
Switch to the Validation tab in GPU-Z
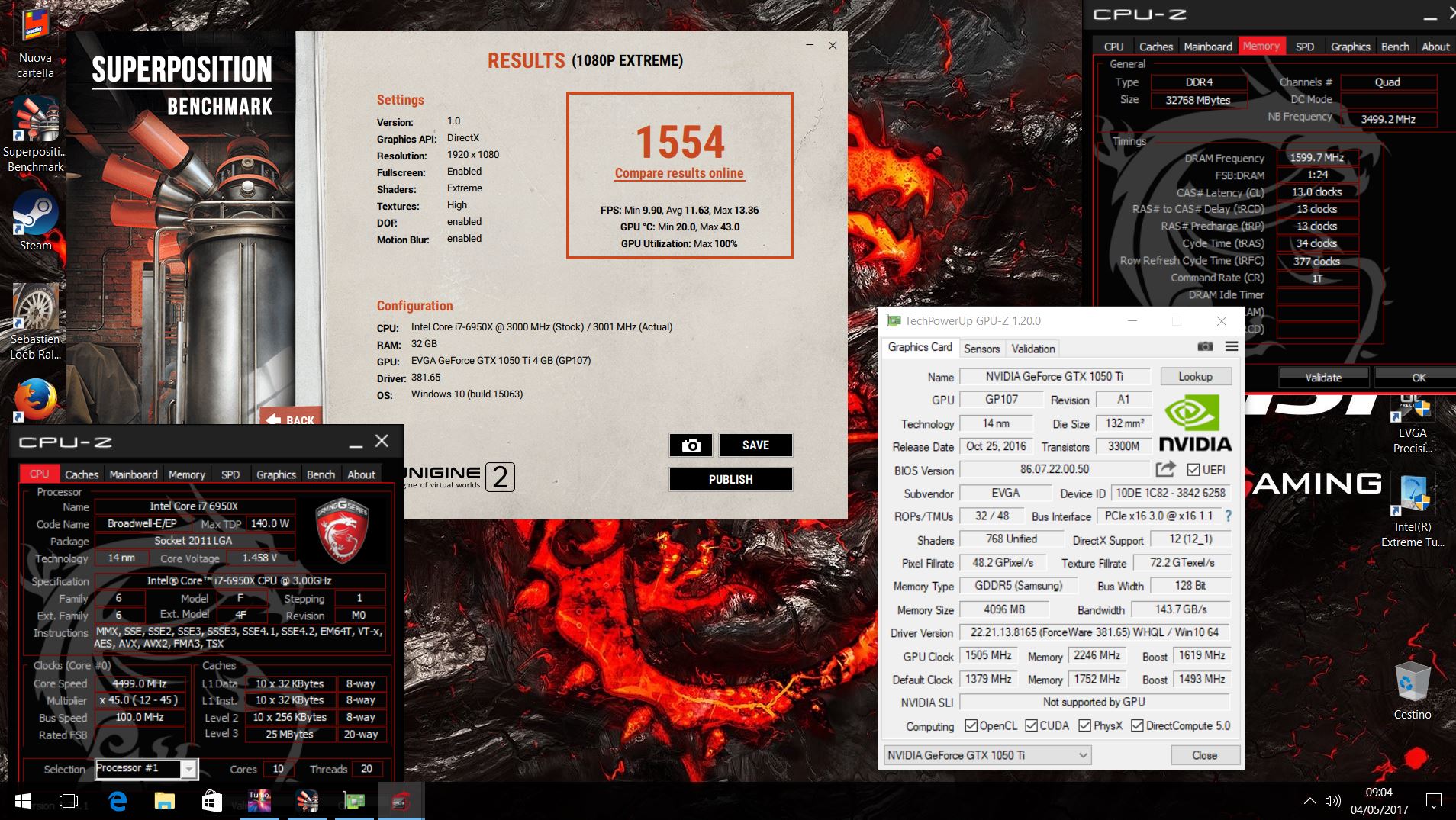click(1033, 349)
